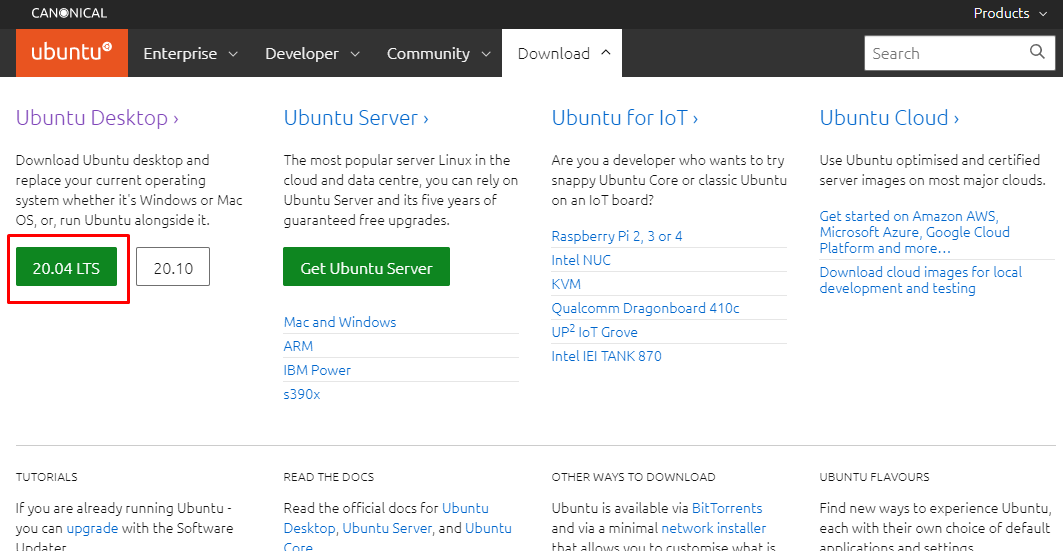Image resolution: width=1063 pixels, height=551 pixels.
Task: Open the Ubuntu Cloud heading link
Action: point(889,118)
